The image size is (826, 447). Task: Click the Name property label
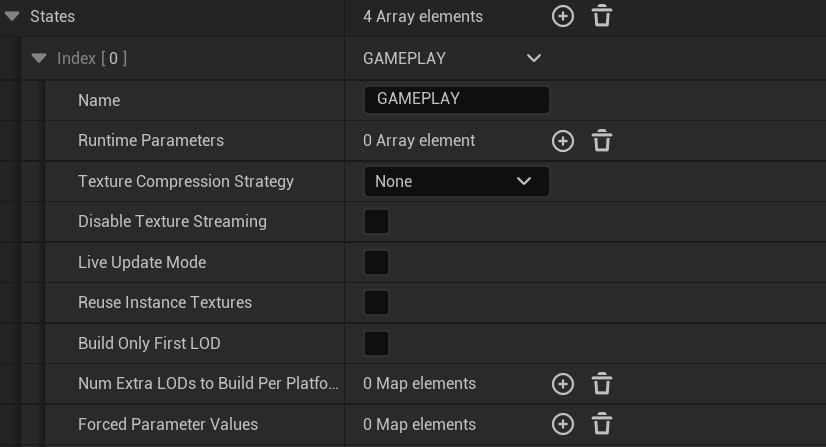coord(99,100)
